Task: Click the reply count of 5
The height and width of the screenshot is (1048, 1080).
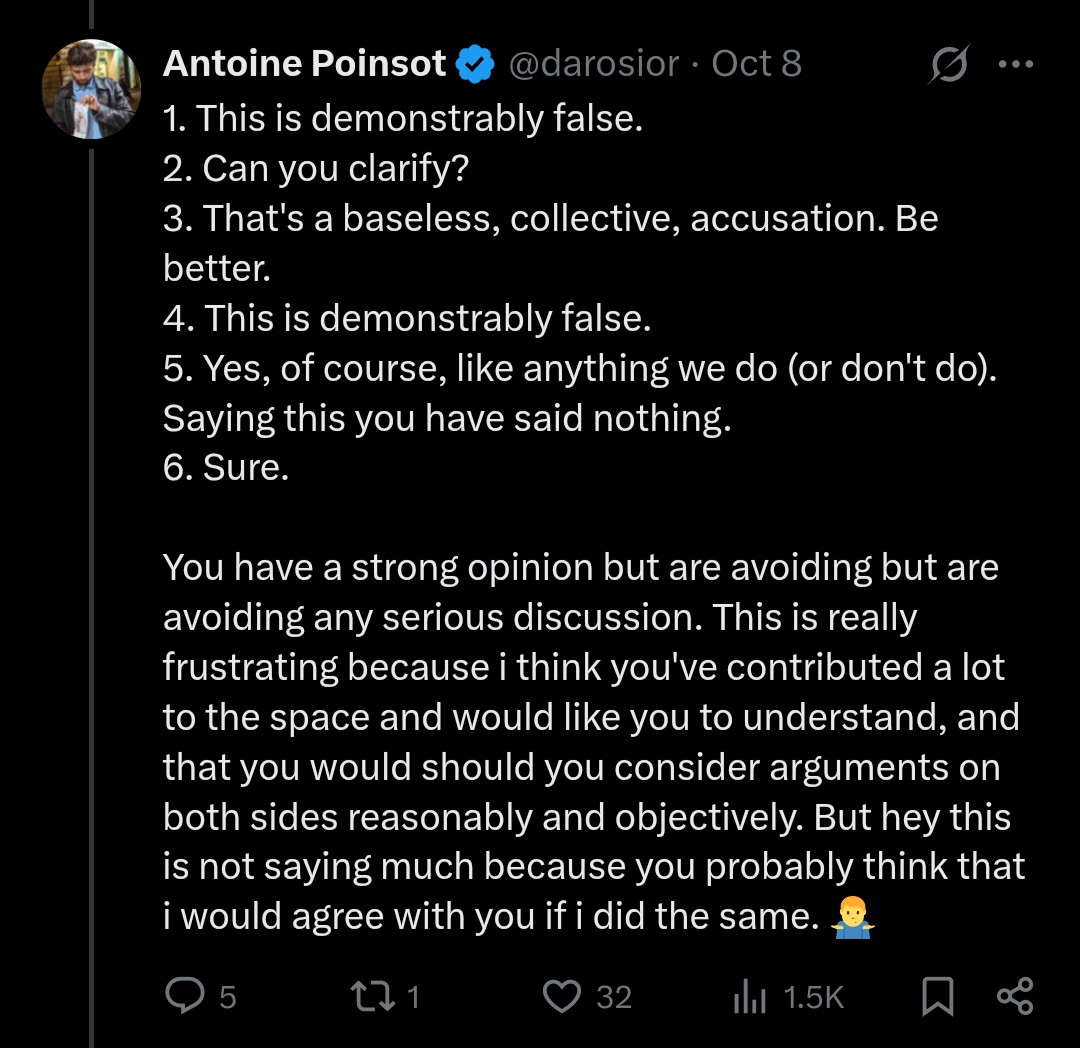Action: point(228,997)
